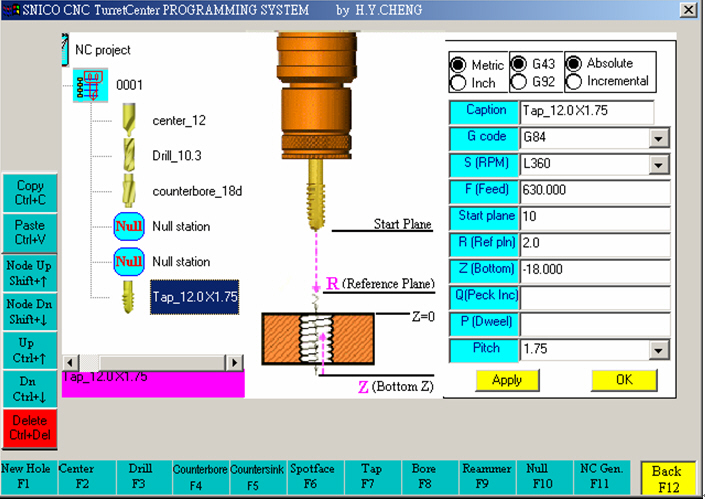Click the Counterbore F4 function tab
This screenshot has height=499, width=705.
(200, 478)
